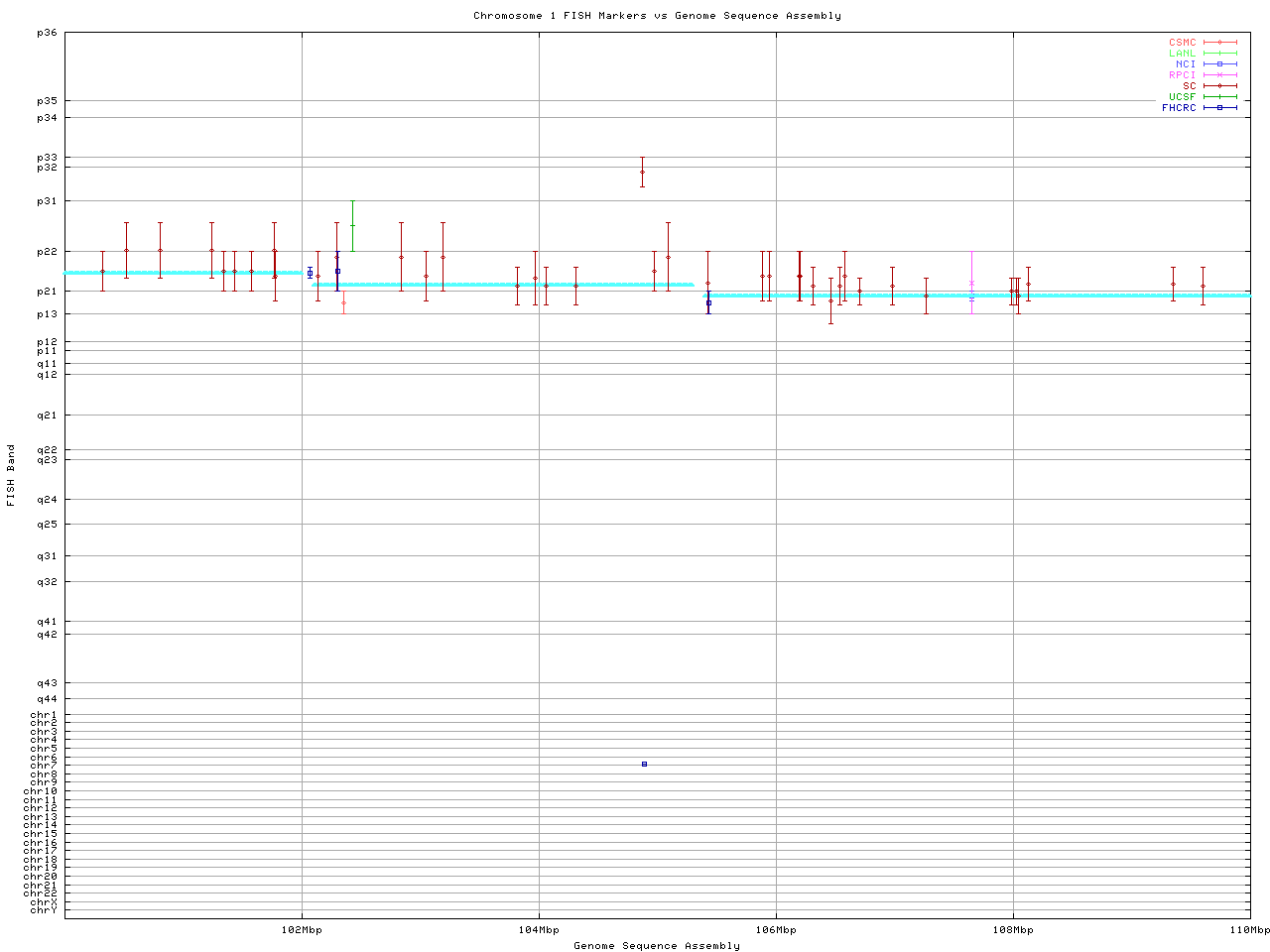Click the 'Genome Sequence Assembly' axis label
The width and height of the screenshot is (1270, 952).
tap(657, 945)
